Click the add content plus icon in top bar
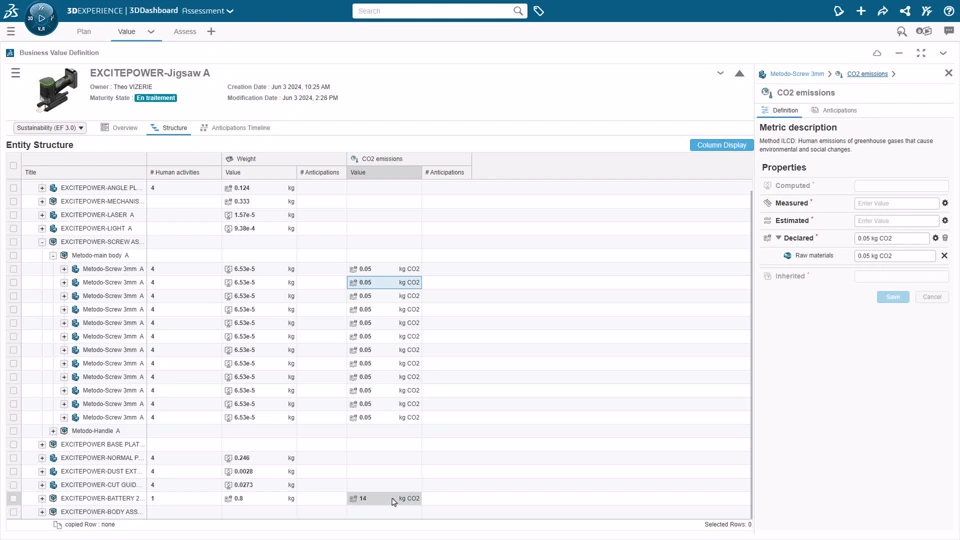Screen dimensions: 960x540 coord(861,11)
